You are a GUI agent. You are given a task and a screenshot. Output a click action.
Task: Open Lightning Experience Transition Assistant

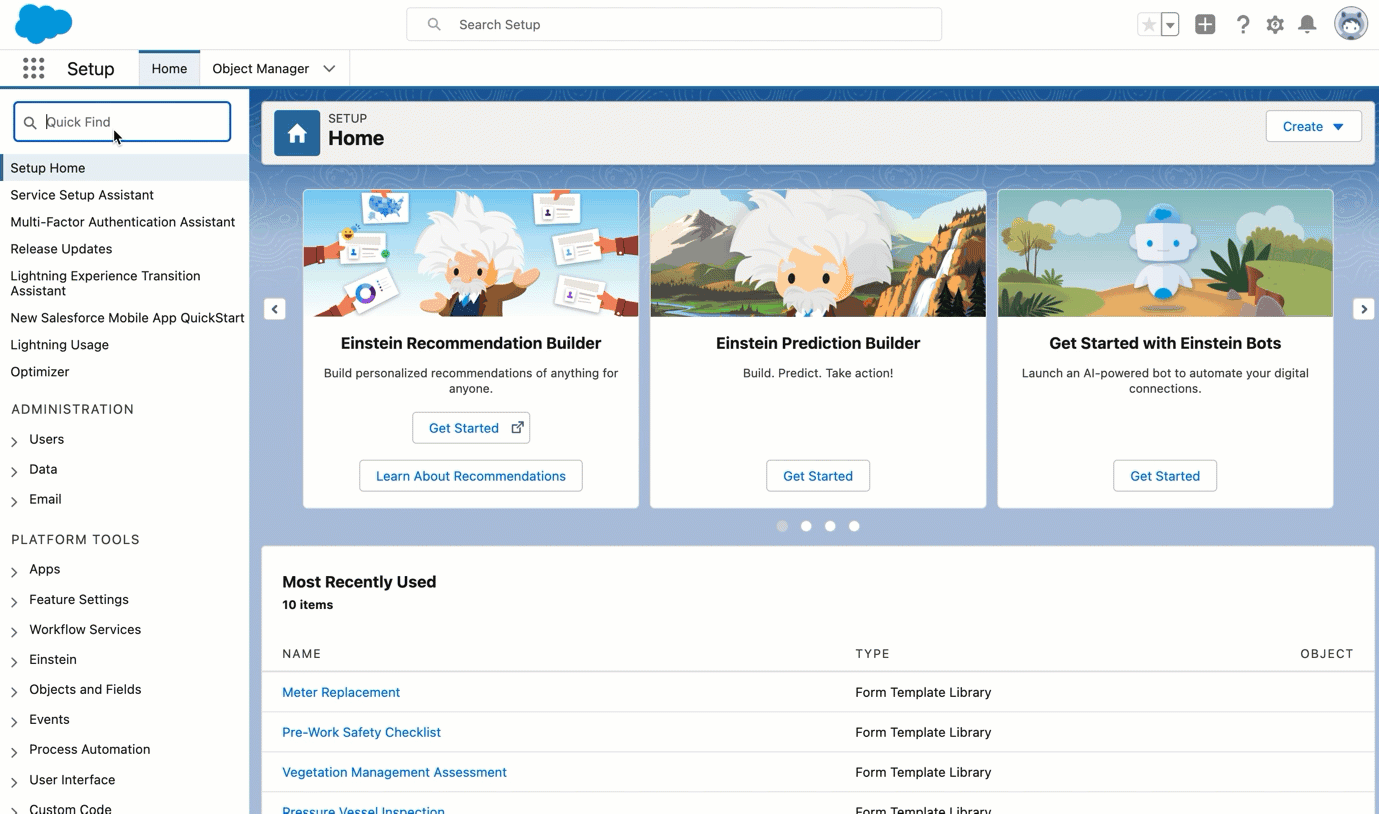pyautogui.click(x=105, y=283)
